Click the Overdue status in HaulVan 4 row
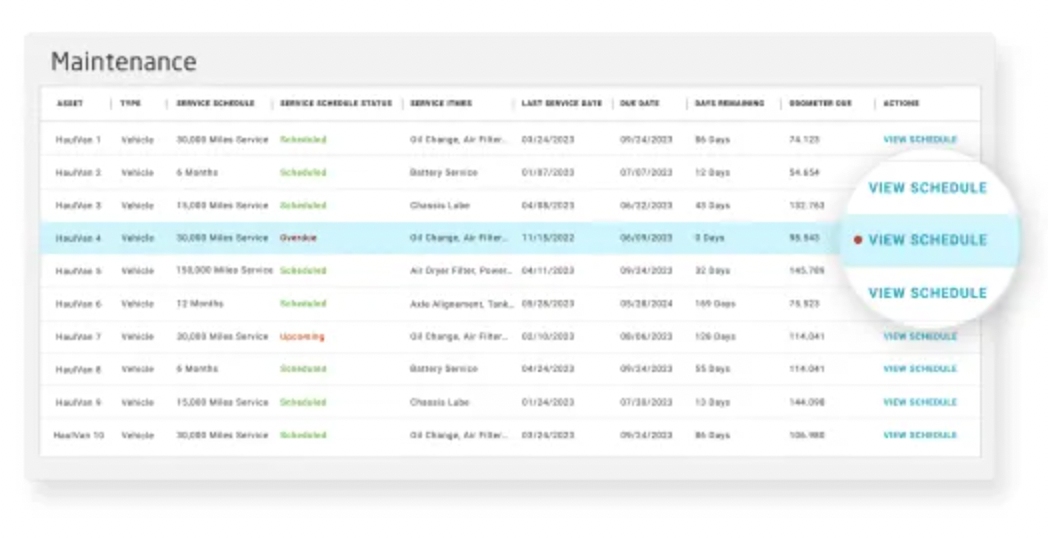This screenshot has width=1048, height=538. click(299, 238)
